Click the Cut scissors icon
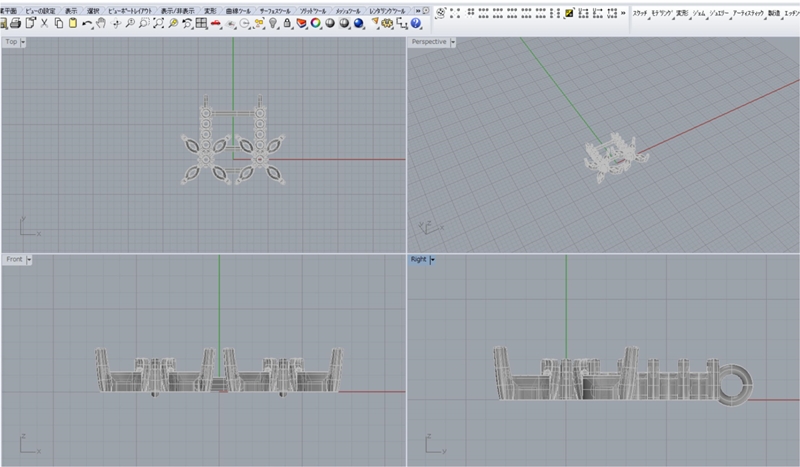Viewport: 800px width, 467px height. 44,23
